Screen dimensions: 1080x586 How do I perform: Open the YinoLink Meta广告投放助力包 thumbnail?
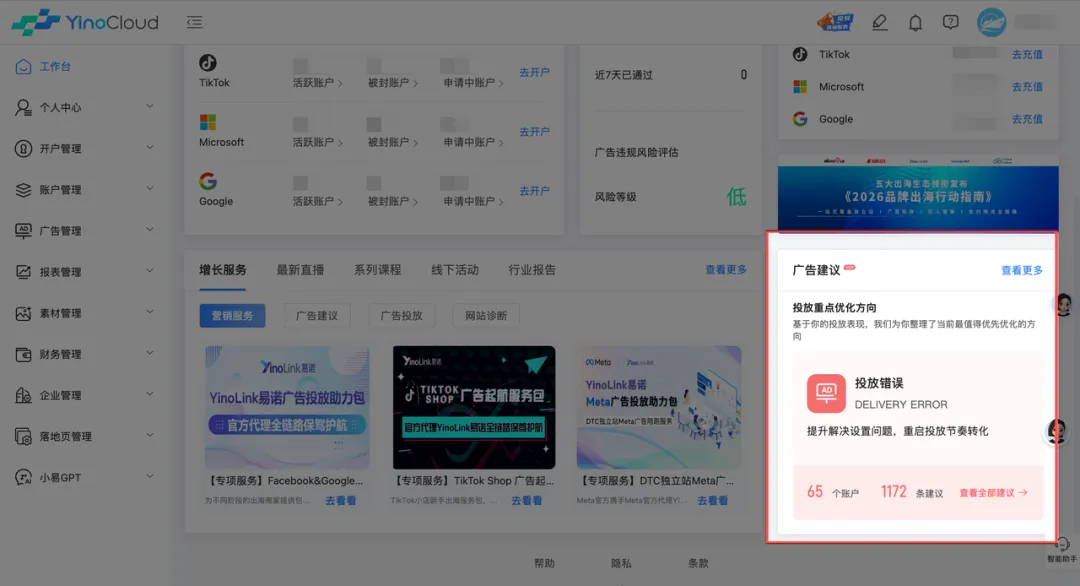tap(659, 408)
